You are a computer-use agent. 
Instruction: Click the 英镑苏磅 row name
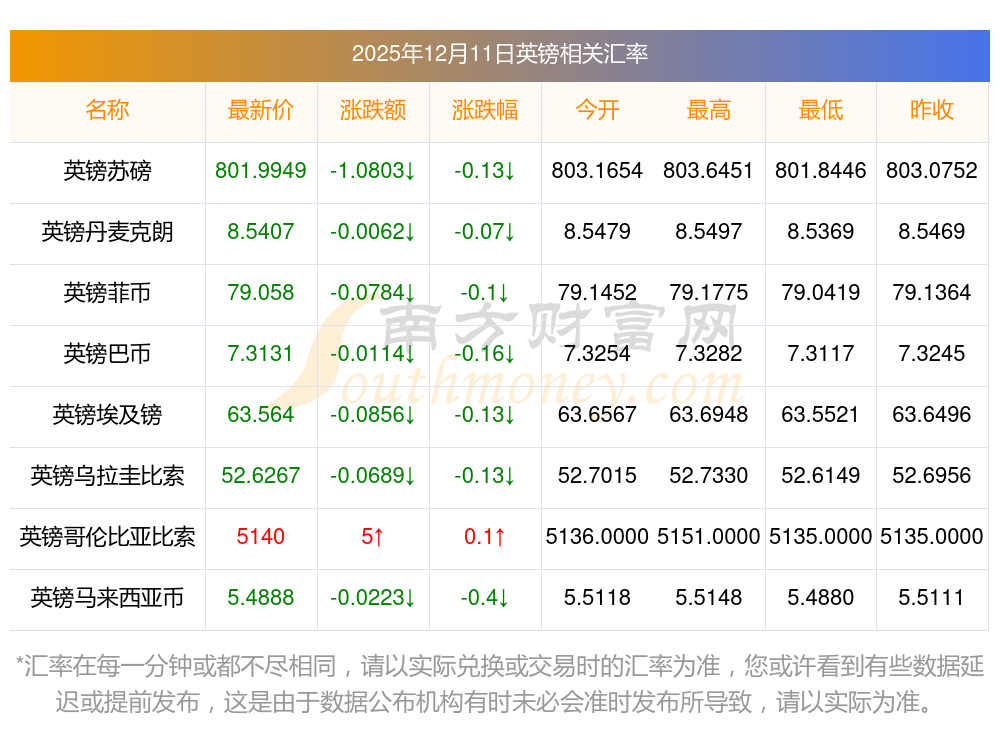point(107,170)
